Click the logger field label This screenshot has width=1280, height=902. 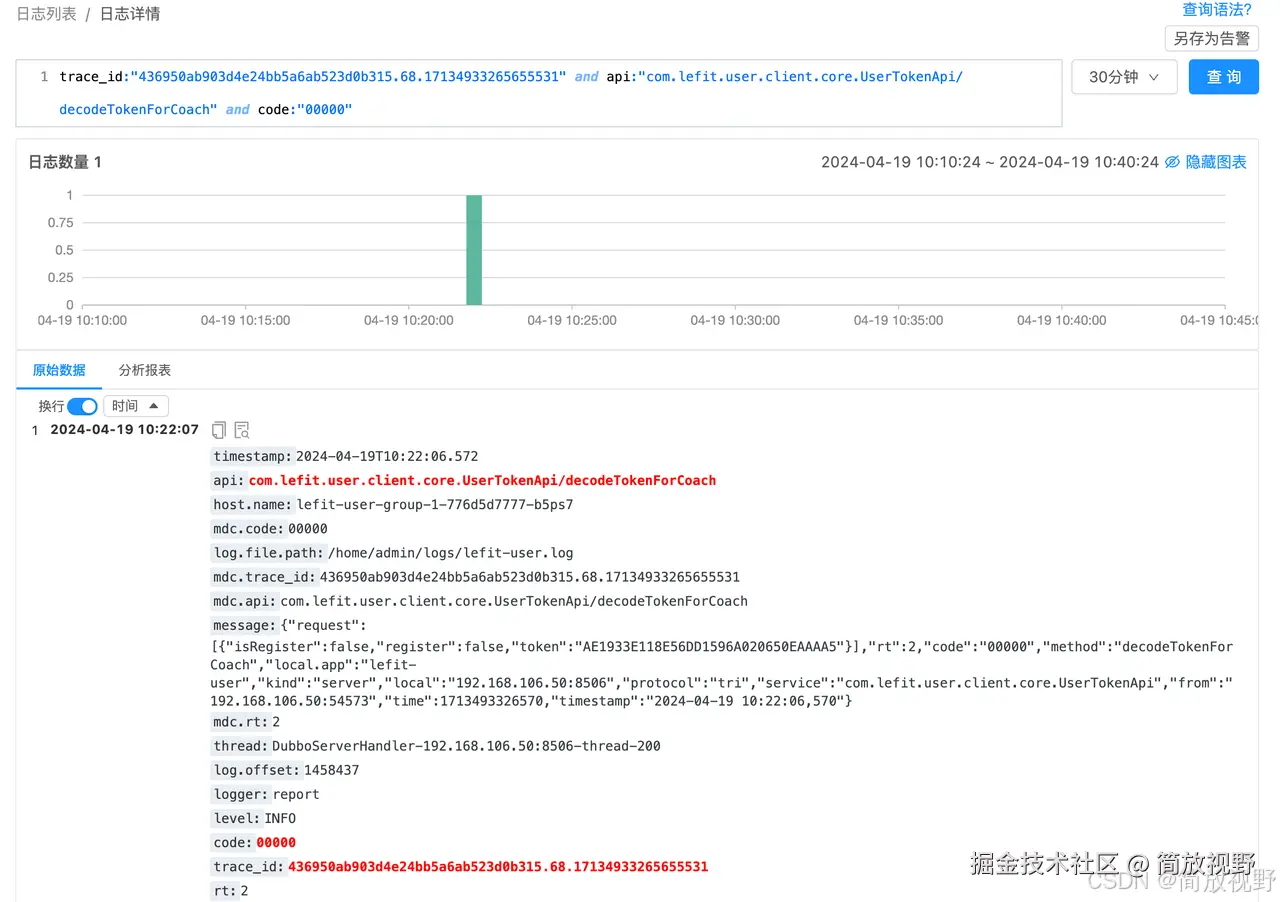click(241, 794)
